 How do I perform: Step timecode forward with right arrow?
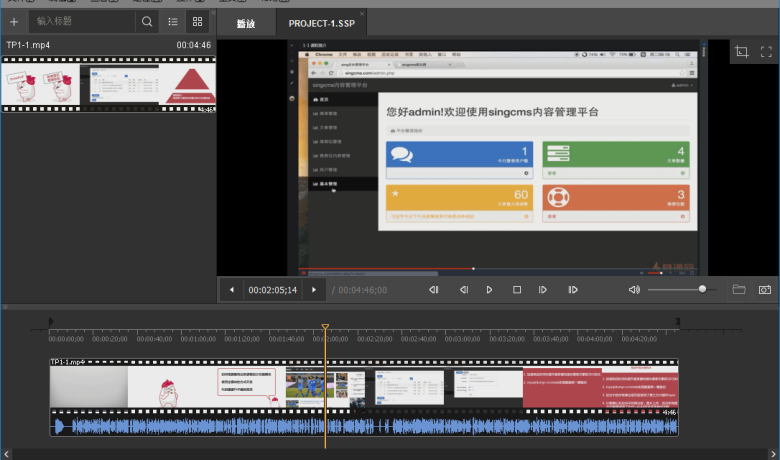(x=314, y=290)
